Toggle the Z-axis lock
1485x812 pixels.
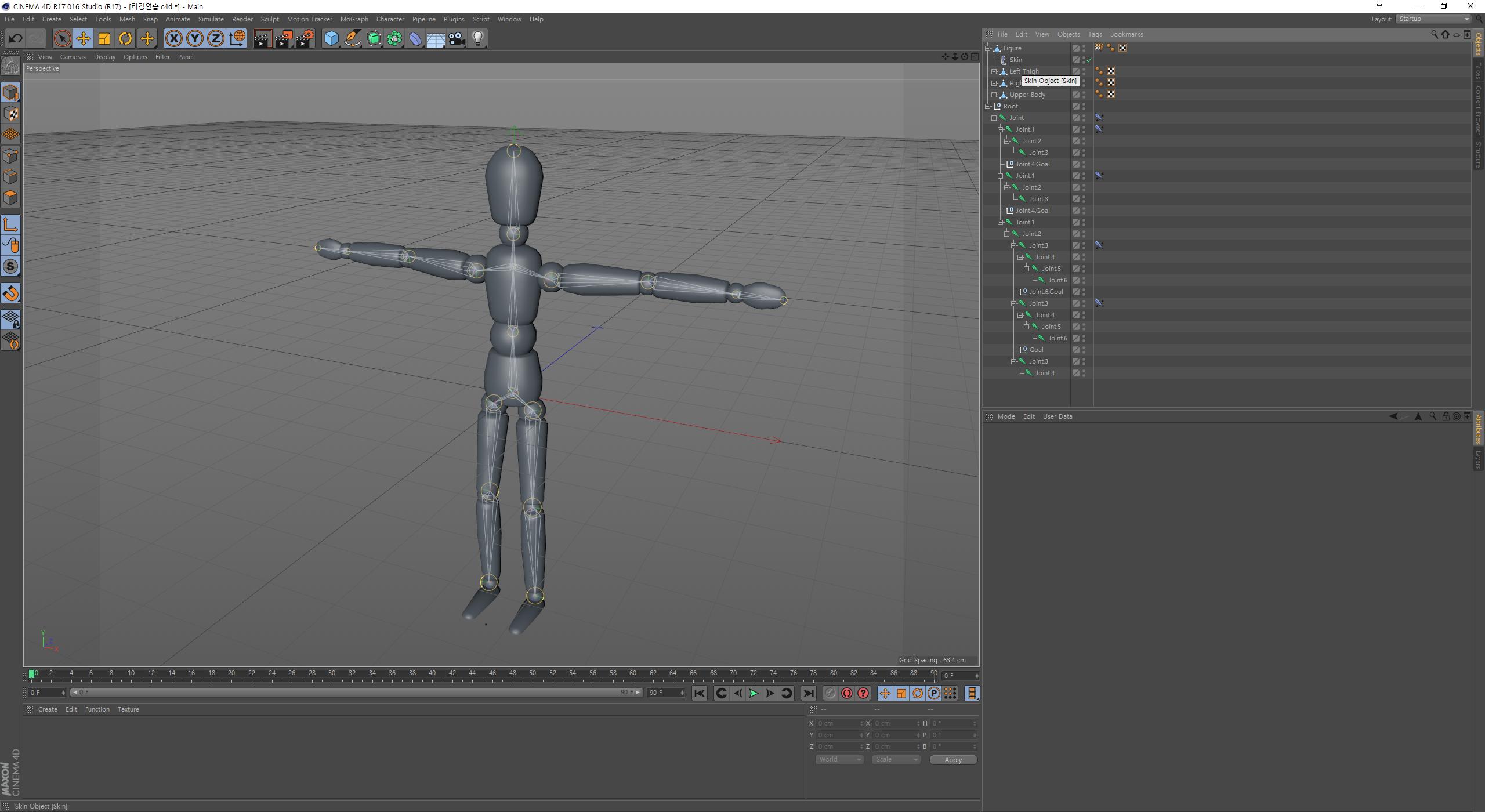tap(216, 39)
